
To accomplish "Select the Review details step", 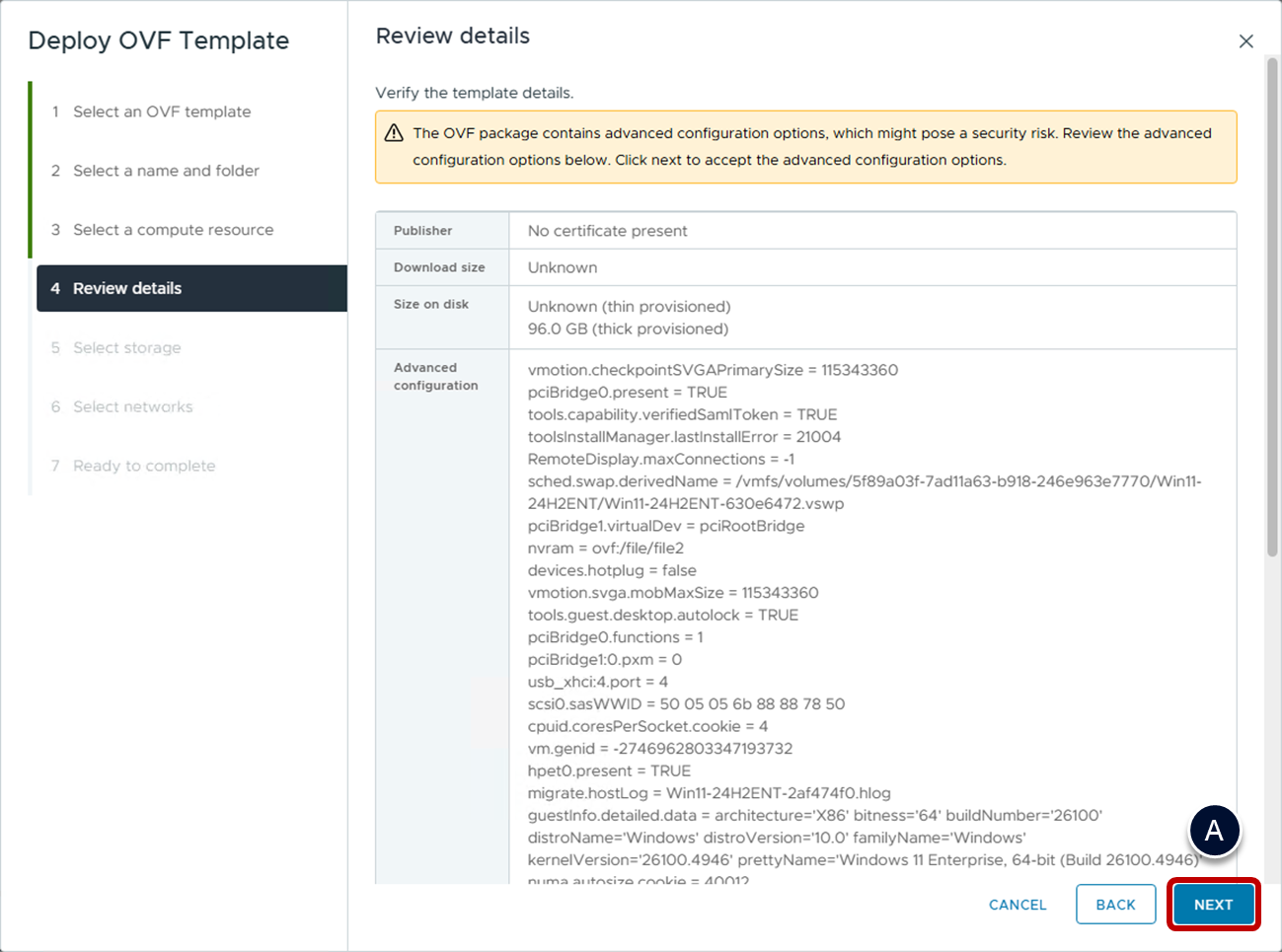I will [127, 288].
